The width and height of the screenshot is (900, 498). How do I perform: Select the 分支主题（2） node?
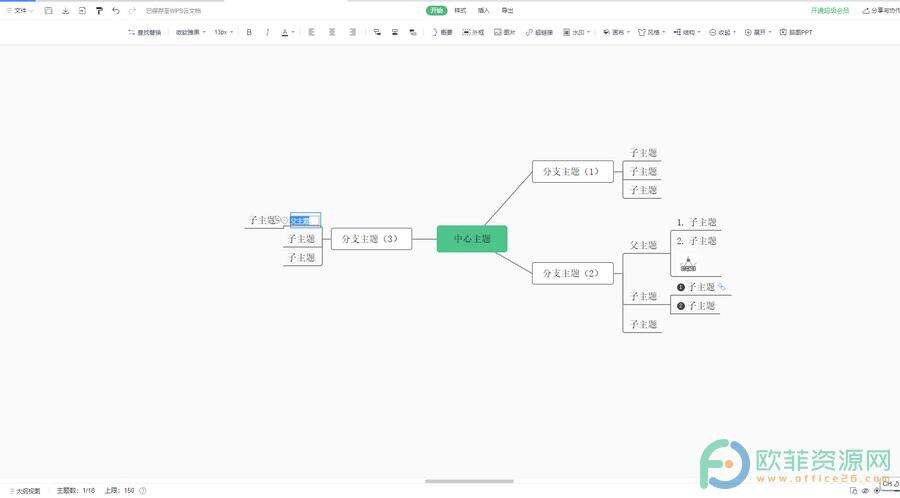coord(573,273)
